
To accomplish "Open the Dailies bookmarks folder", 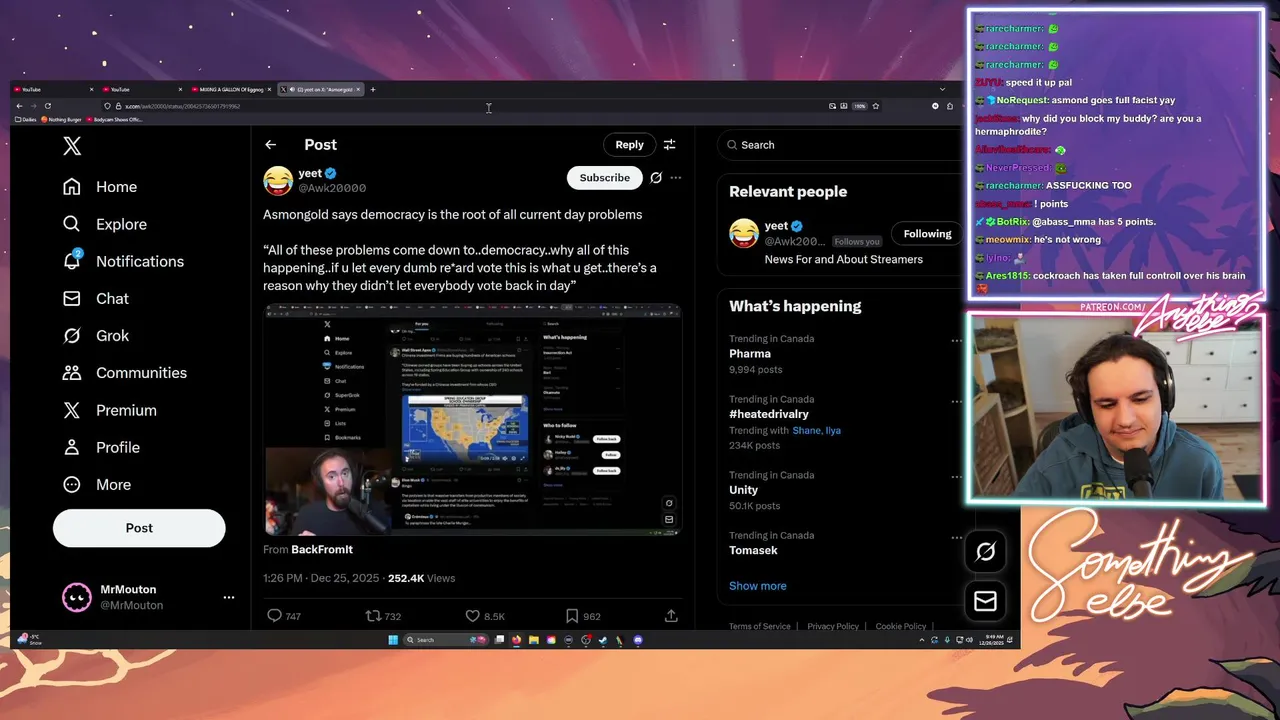I will (x=25, y=119).
